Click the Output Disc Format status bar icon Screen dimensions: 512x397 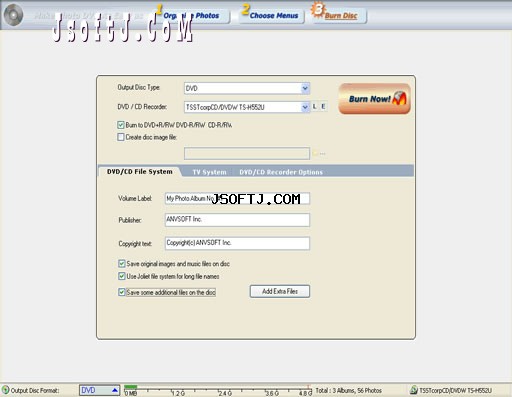(x=5, y=390)
